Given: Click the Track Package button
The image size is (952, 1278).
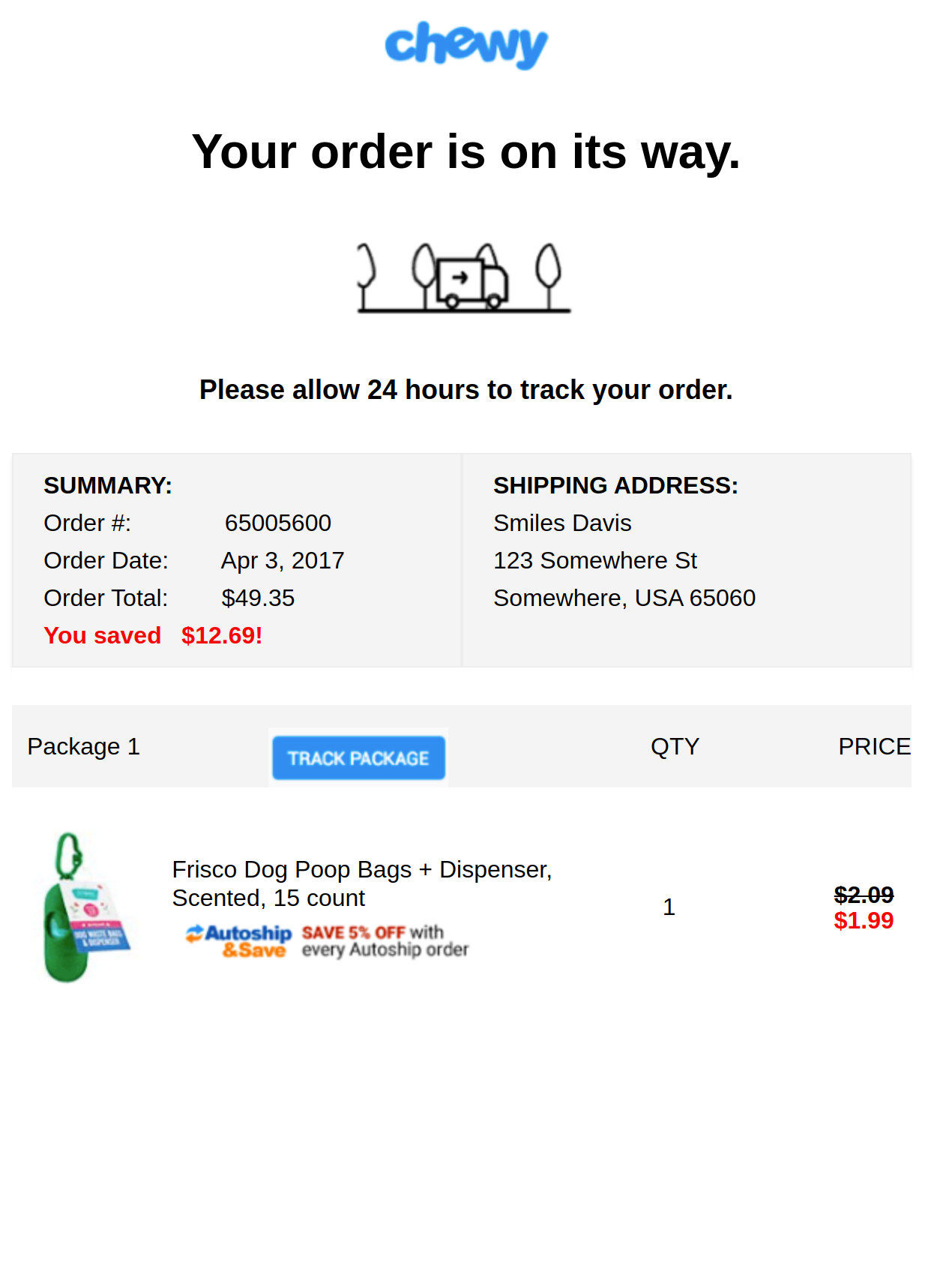Looking at the screenshot, I should 358,758.
